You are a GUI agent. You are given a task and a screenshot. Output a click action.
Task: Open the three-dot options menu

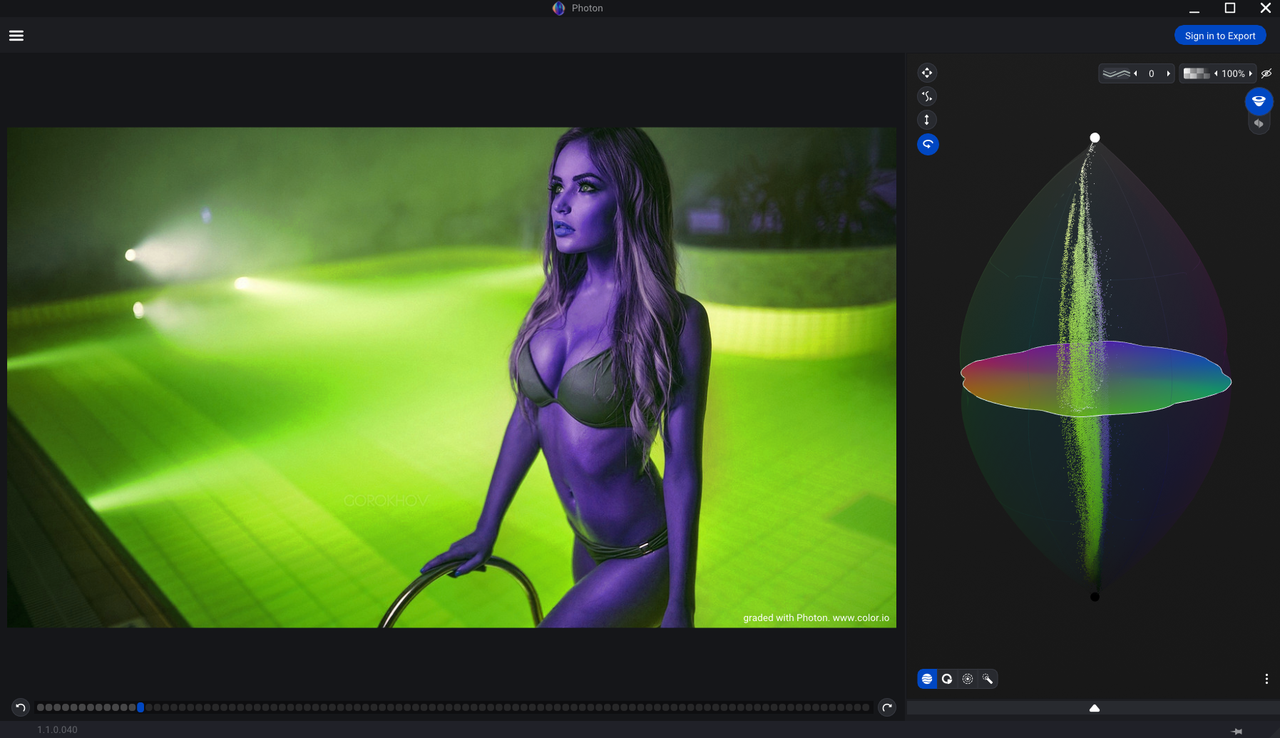click(x=1266, y=679)
